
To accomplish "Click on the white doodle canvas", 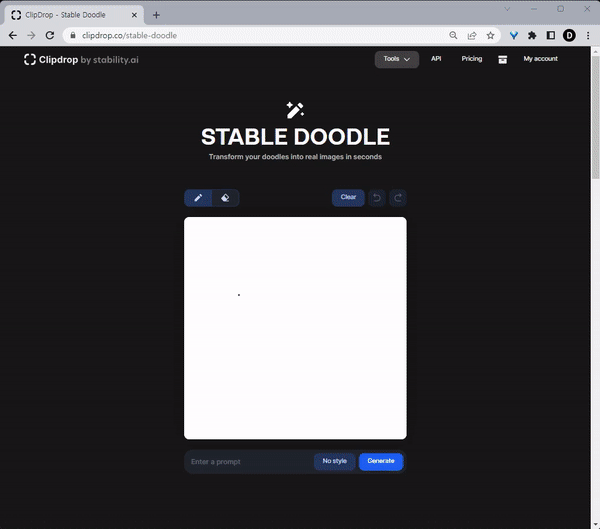I will pyautogui.click(x=295, y=328).
